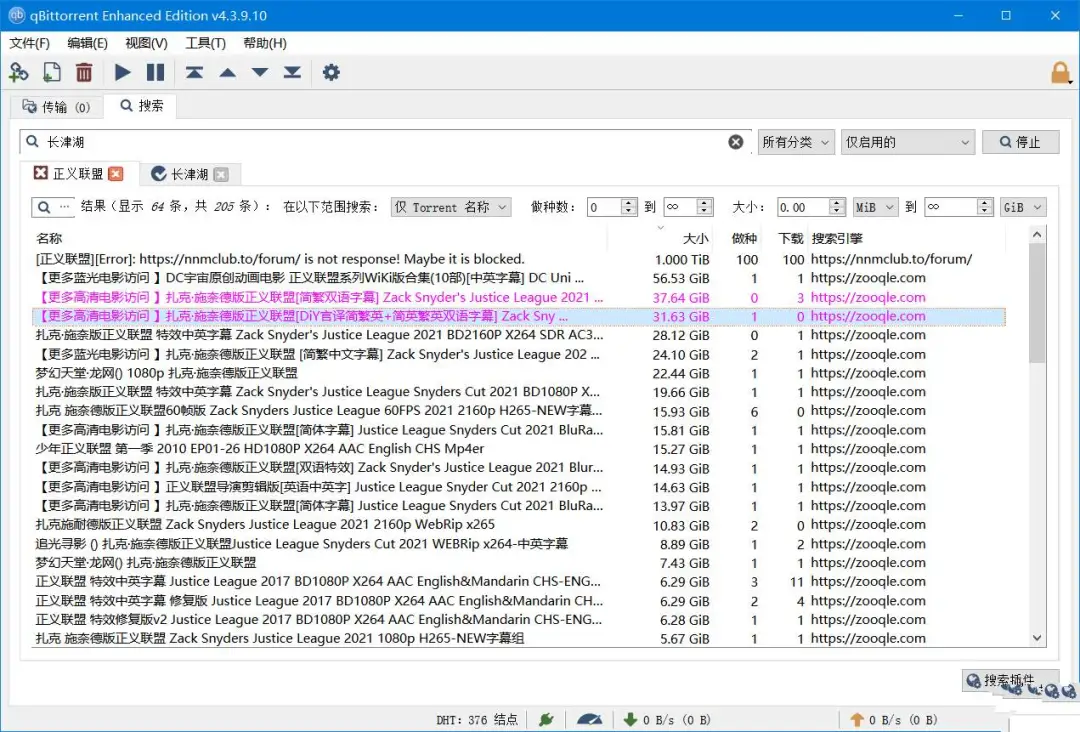Open the 仅 Torrent 名称 search scope dropdown
The height and width of the screenshot is (732, 1080).
(450, 207)
